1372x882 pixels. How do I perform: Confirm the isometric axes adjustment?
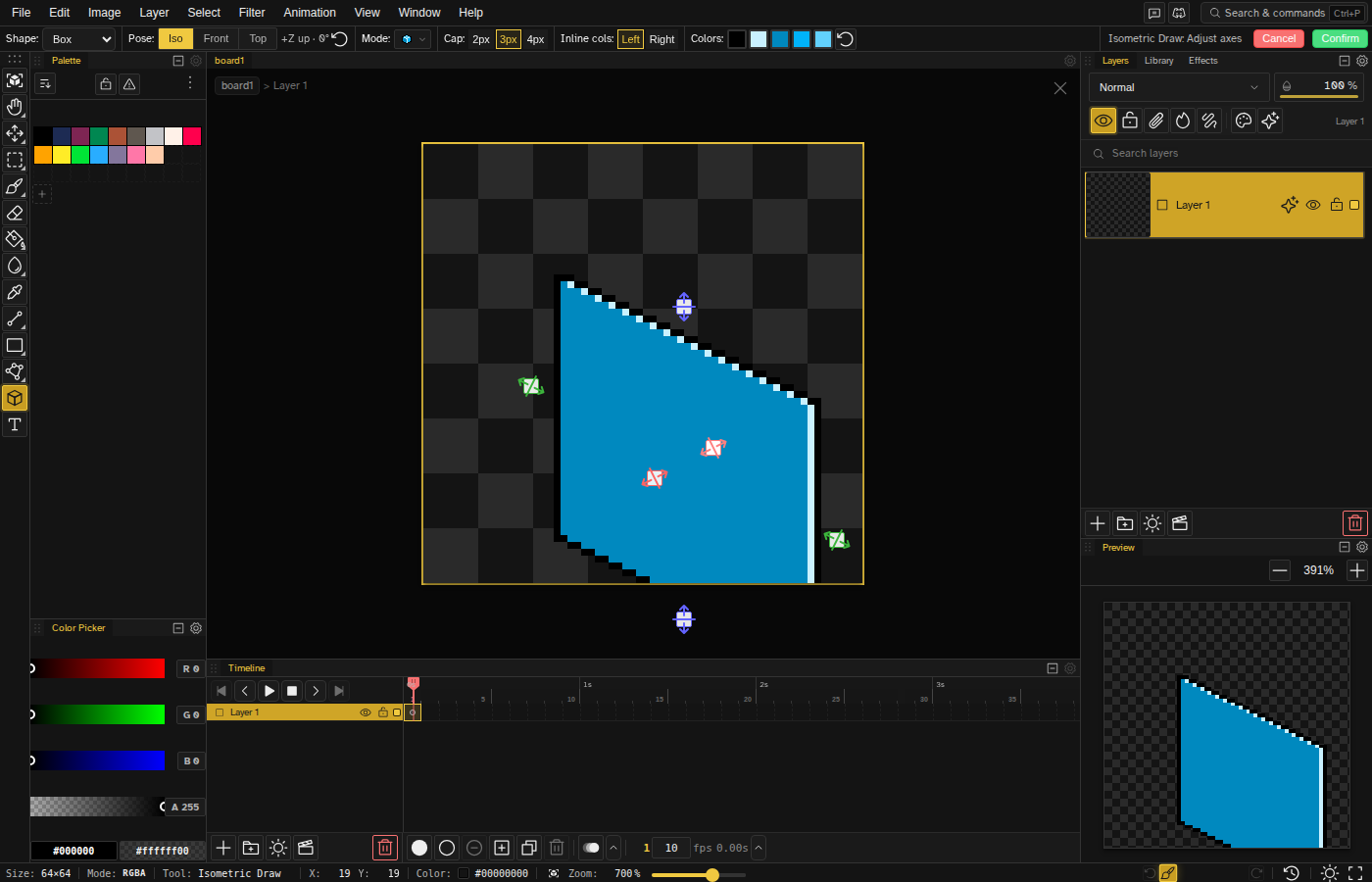(1340, 38)
